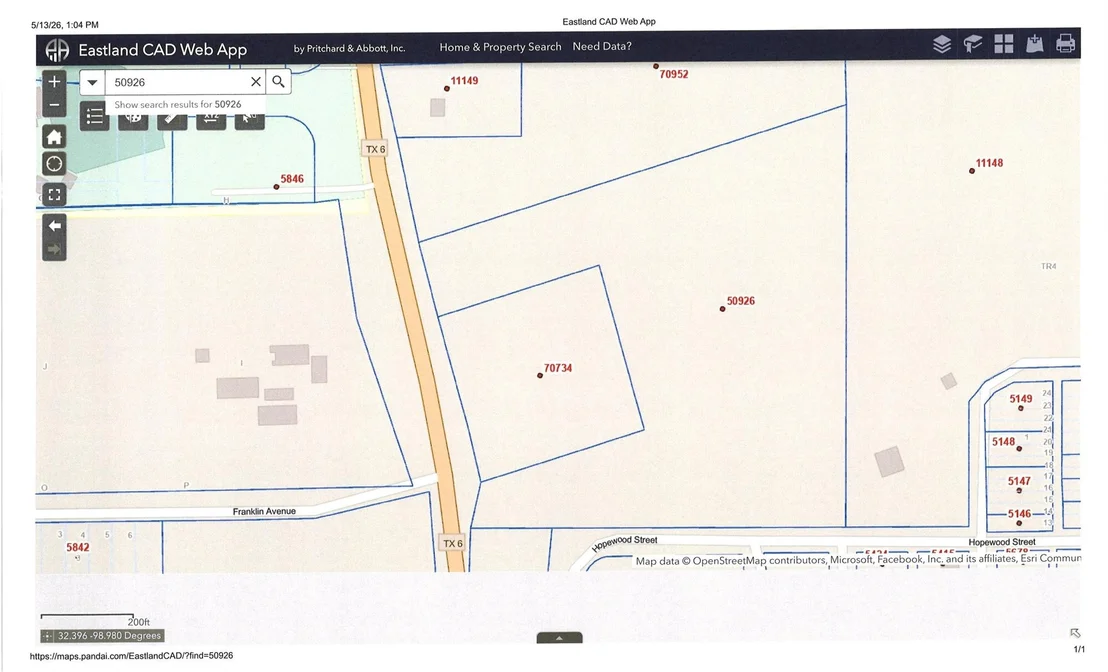
Task: Clear the 50926 search text
Action: [256, 82]
